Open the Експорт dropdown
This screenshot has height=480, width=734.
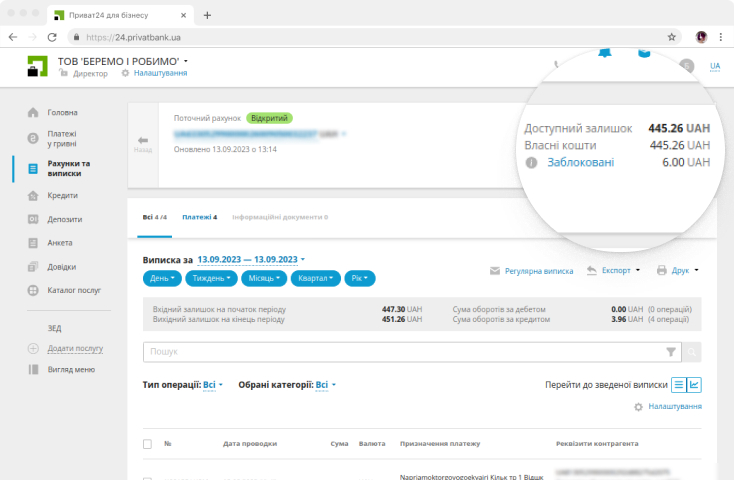pyautogui.click(x=614, y=270)
